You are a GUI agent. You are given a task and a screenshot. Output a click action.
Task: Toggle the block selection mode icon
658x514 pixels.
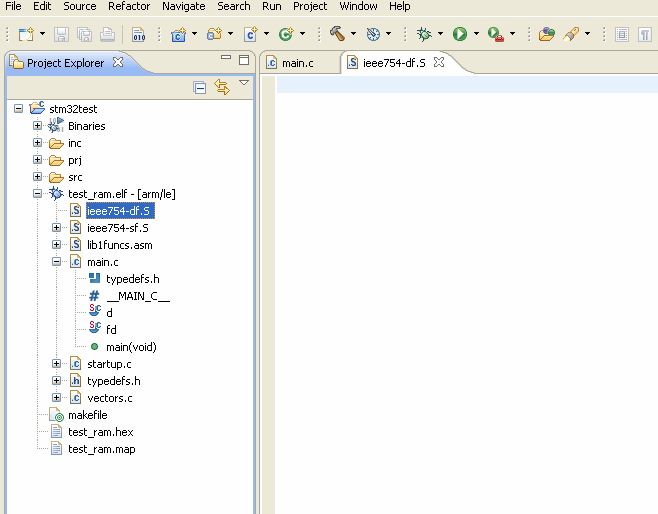click(x=622, y=34)
